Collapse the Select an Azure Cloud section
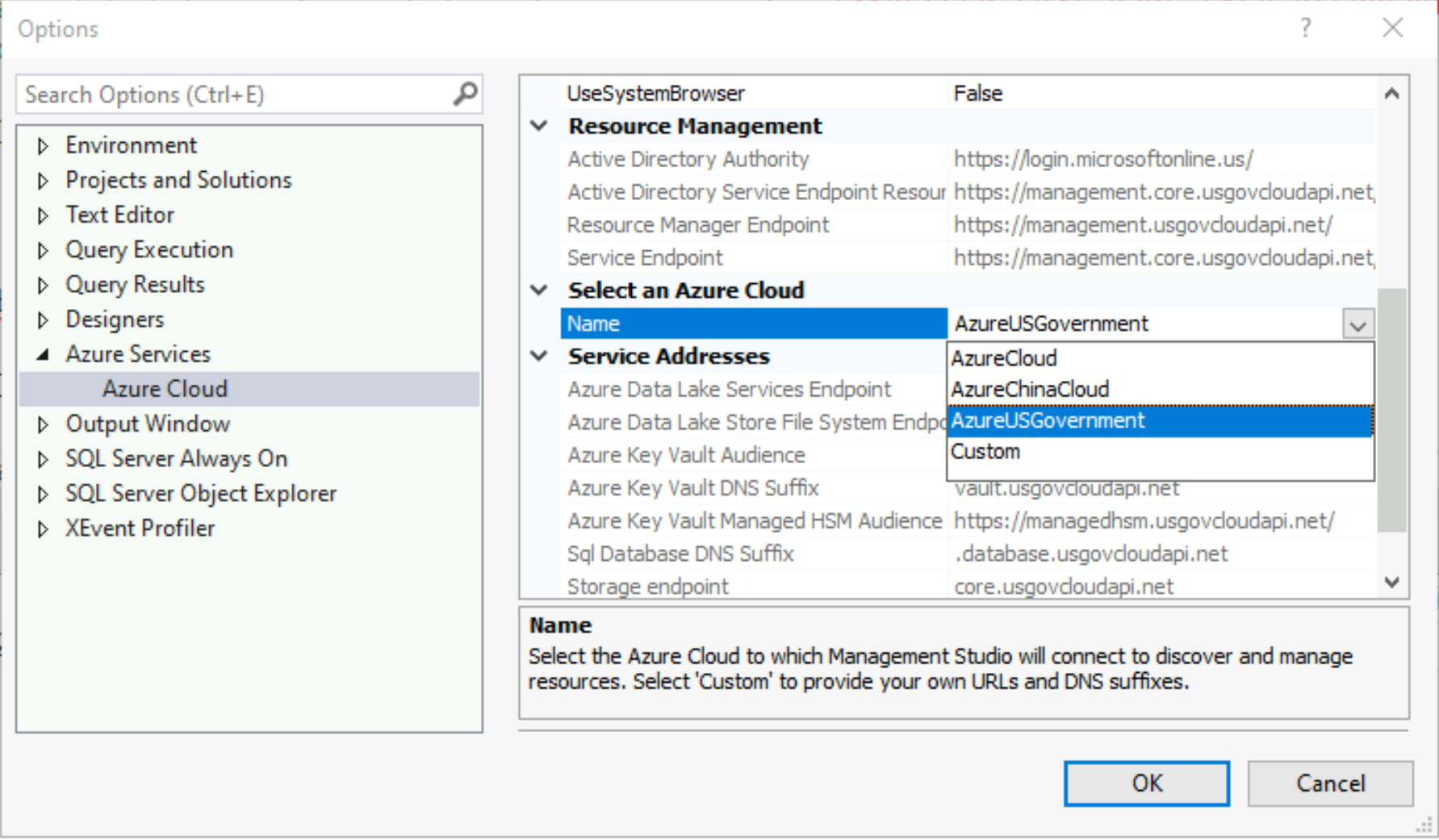 pos(538,290)
